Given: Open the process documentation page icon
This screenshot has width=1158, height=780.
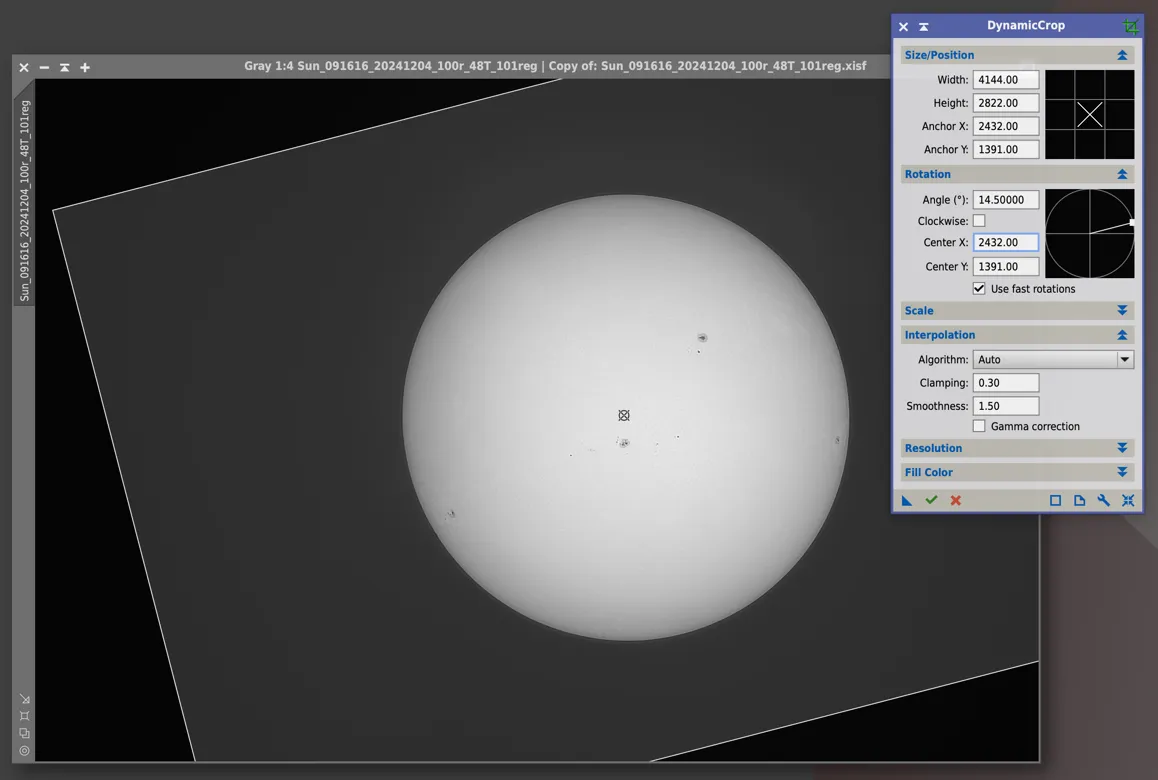Looking at the screenshot, I should (1079, 500).
